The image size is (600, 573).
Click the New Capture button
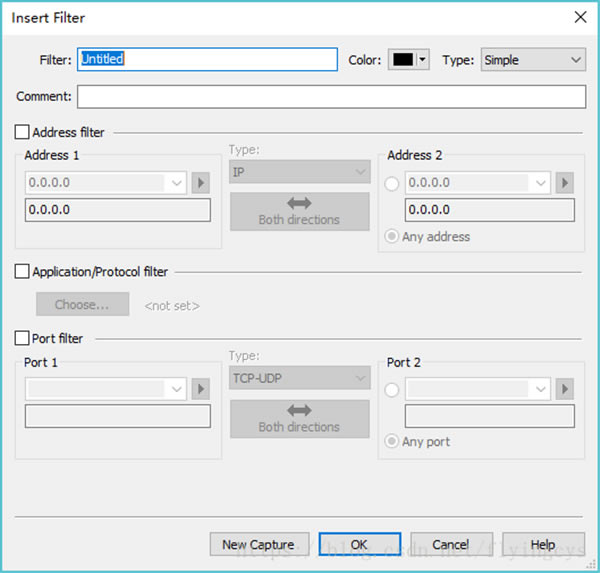coord(259,545)
